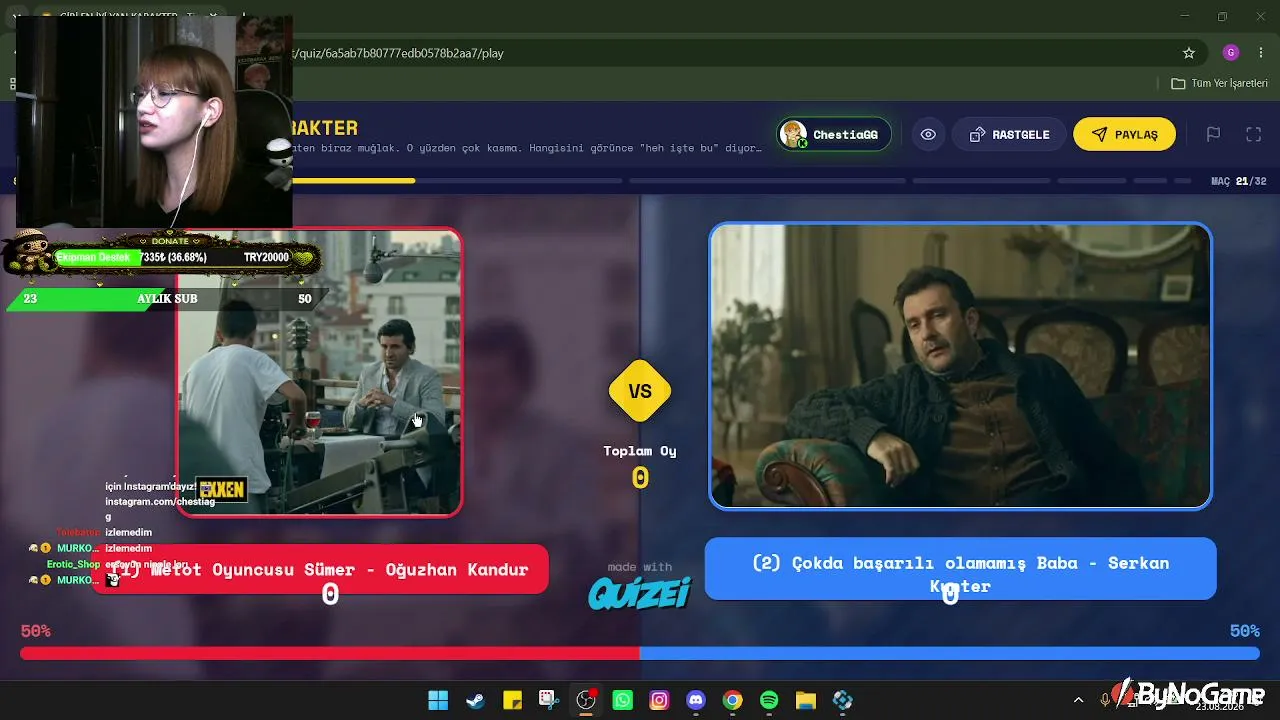
Task: Vote for Çokda başarılı olamamış Baba label
Action: pyautogui.click(x=960, y=569)
